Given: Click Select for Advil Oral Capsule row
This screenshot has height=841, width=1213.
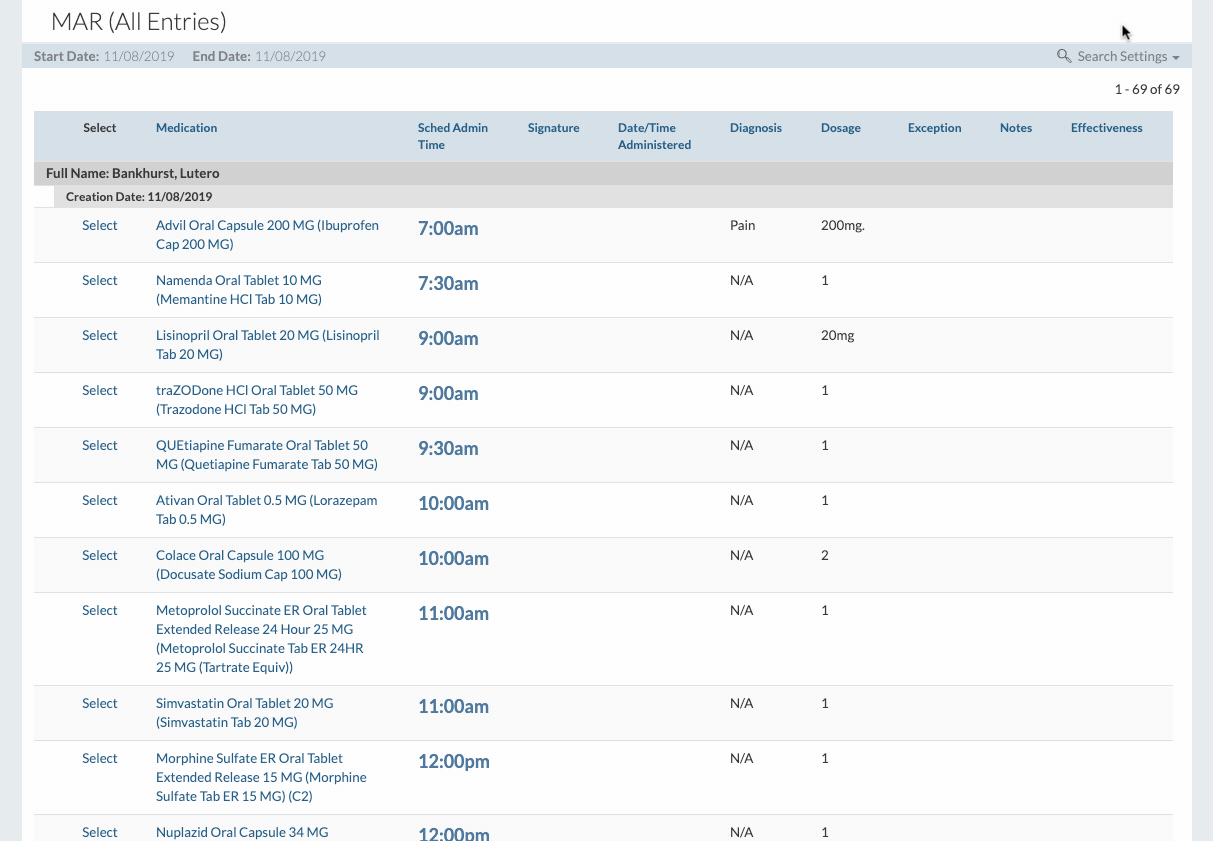Looking at the screenshot, I should (x=99, y=226).
